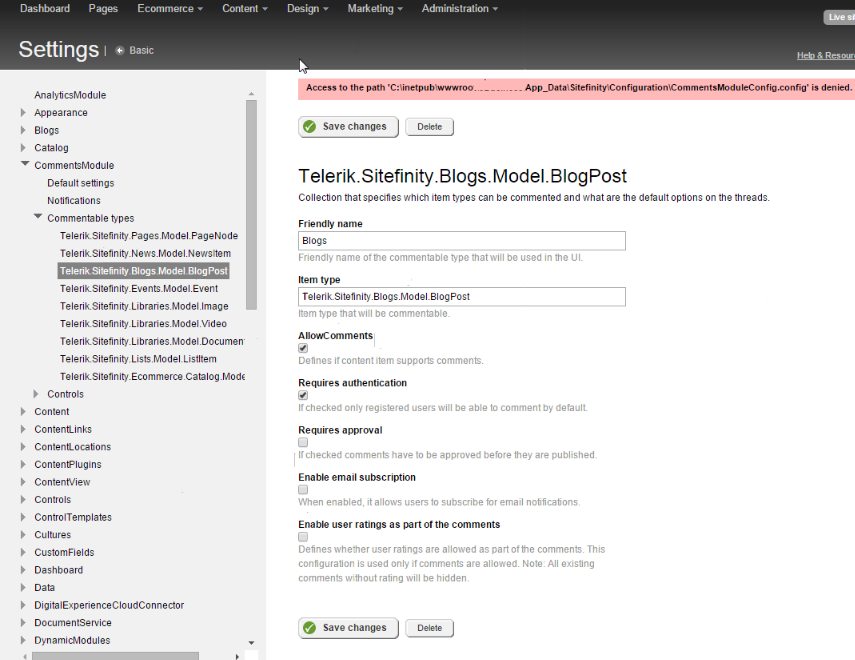Select Telerik.Sitefinity.Libraries.Model.Image type
This screenshot has width=855, height=660.
(x=144, y=306)
